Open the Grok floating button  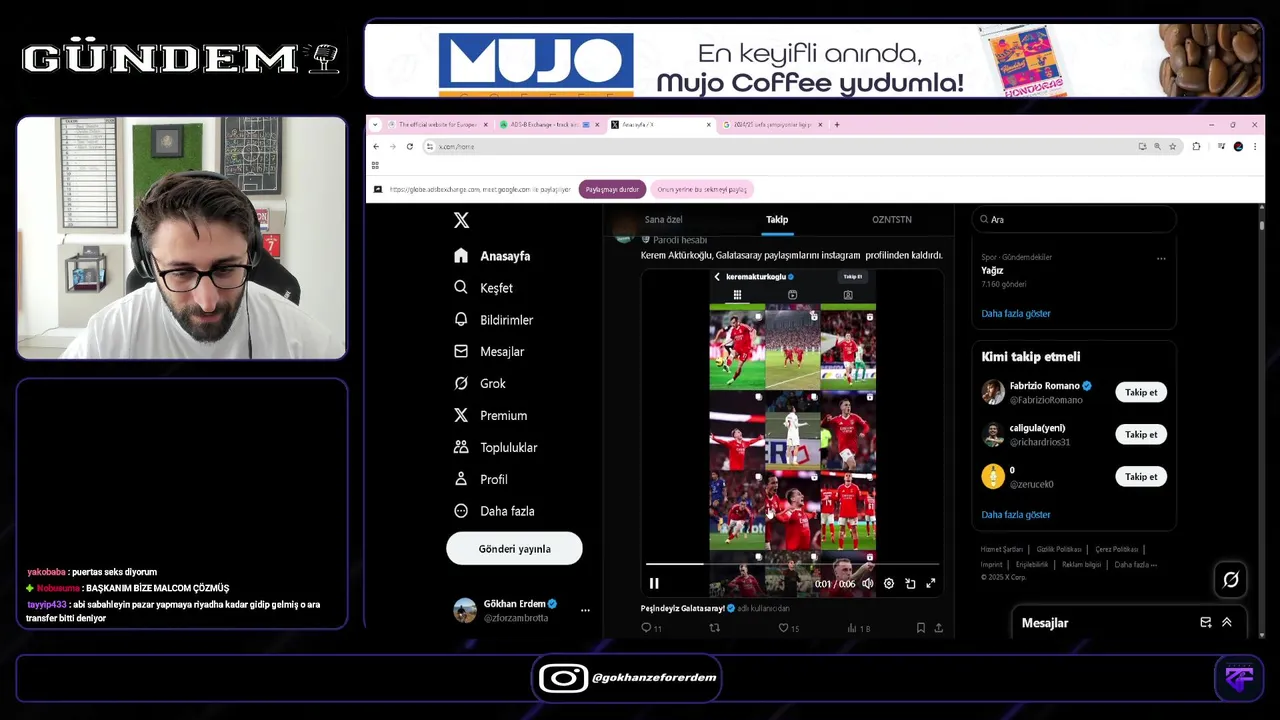[1231, 579]
